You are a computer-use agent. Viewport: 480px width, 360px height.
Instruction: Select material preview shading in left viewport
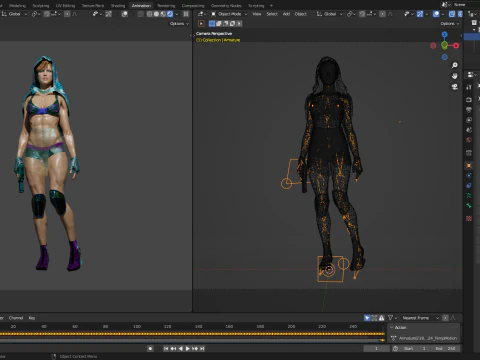coord(163,14)
